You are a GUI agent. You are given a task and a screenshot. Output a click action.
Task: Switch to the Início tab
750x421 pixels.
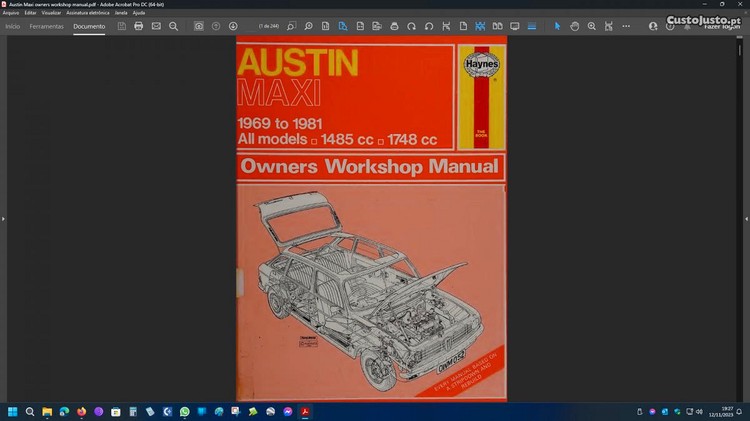[x=13, y=26]
